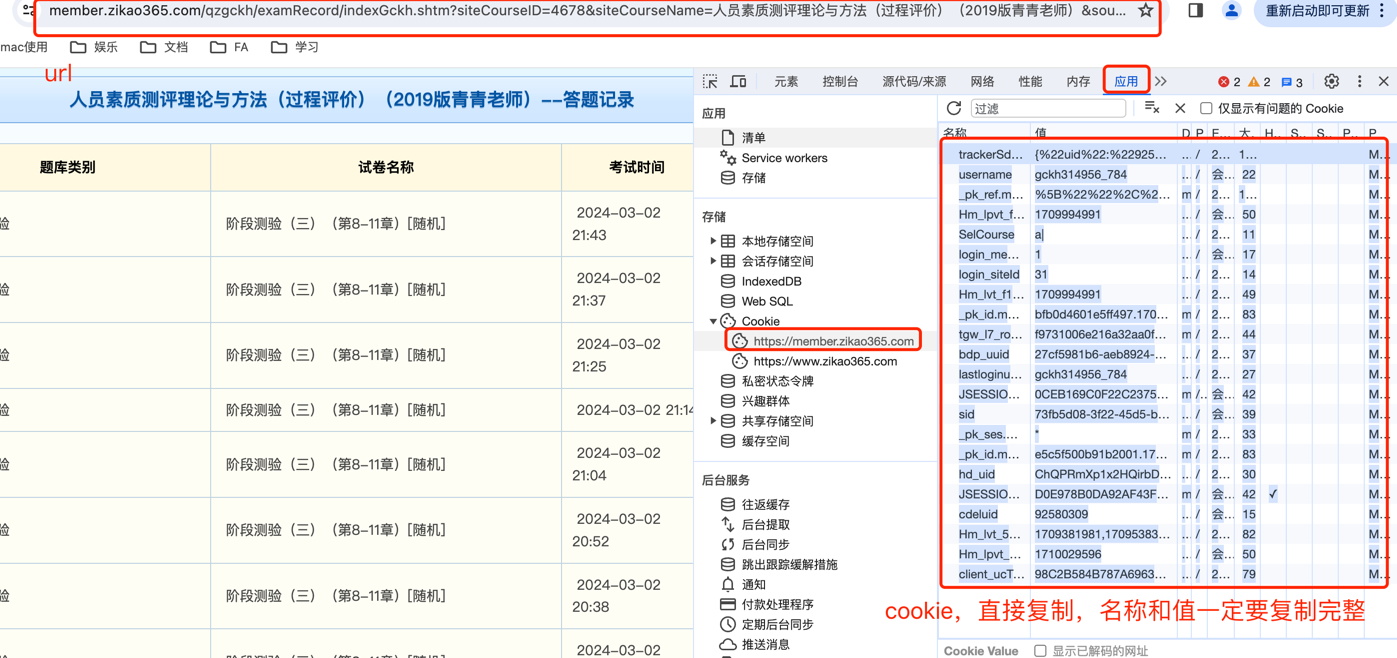Click the blue issues count badge
Screen dimensions: 1397x658
coord(1292,82)
